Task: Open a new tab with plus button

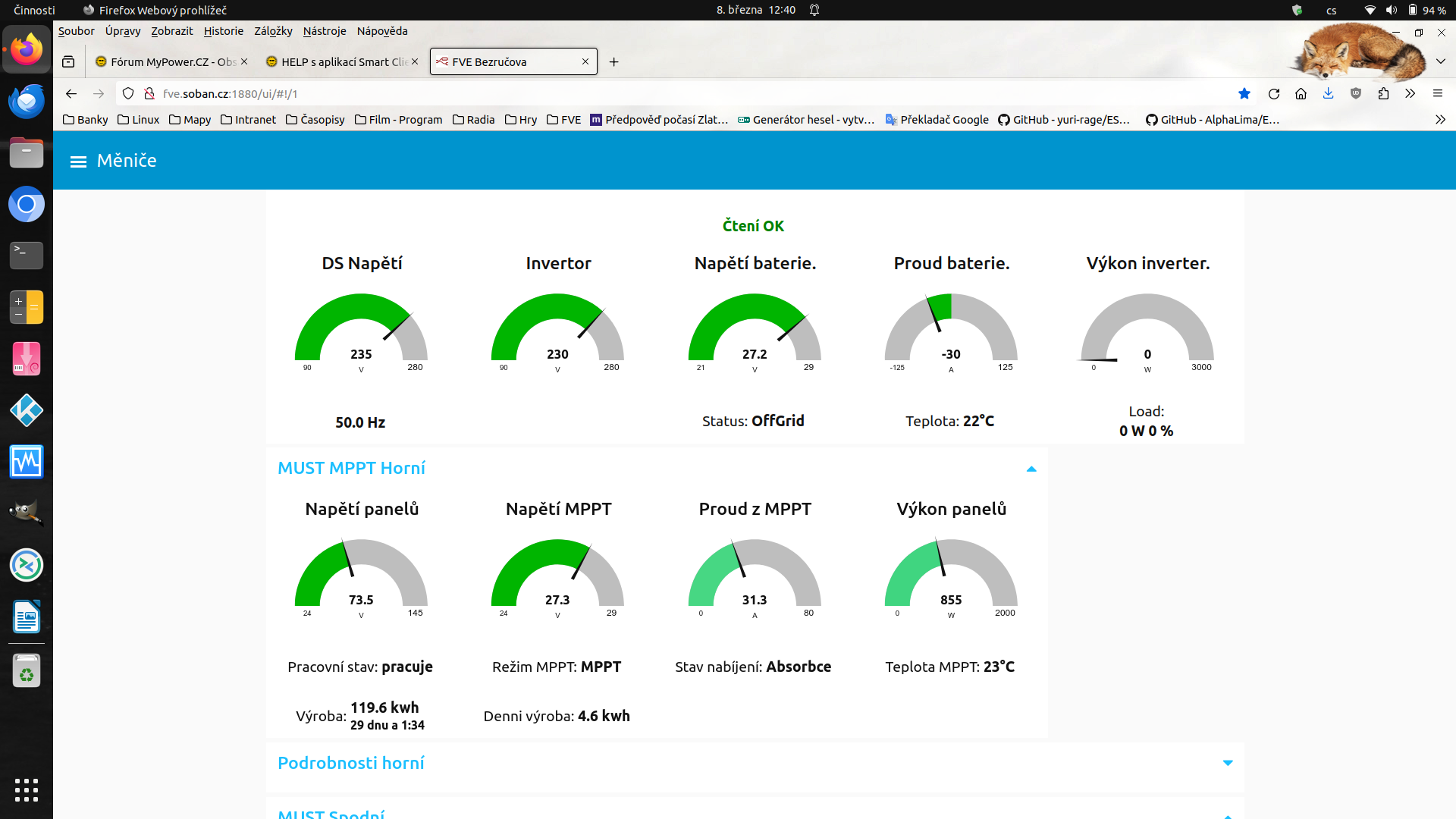Action: pyautogui.click(x=614, y=62)
